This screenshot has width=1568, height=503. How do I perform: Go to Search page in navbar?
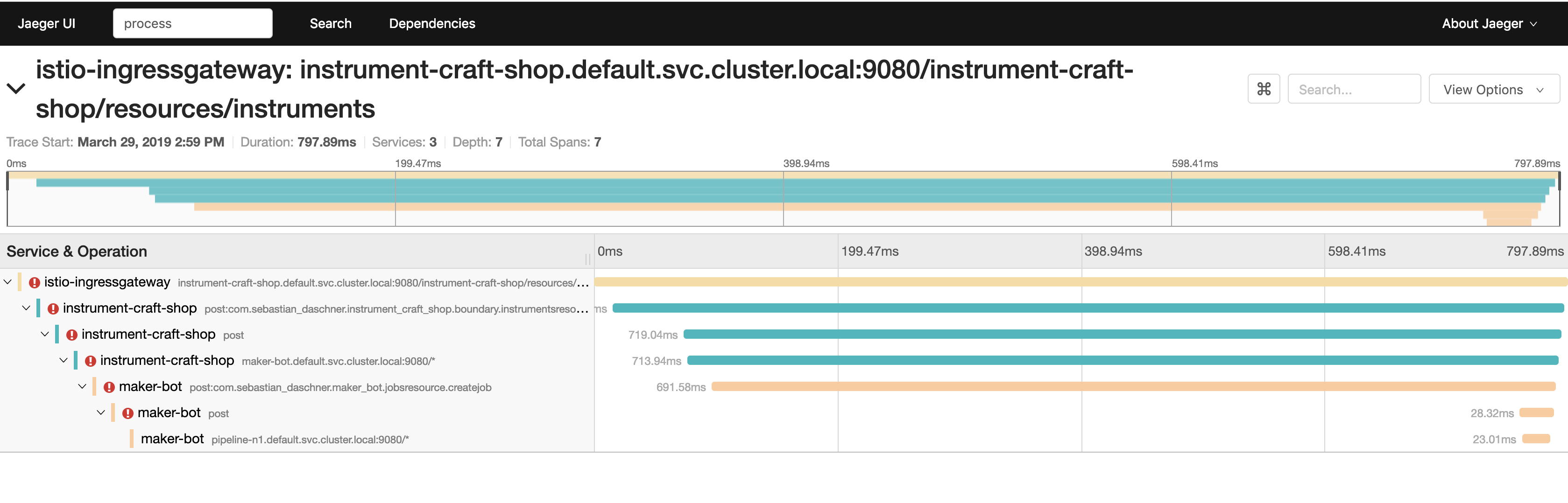(331, 24)
